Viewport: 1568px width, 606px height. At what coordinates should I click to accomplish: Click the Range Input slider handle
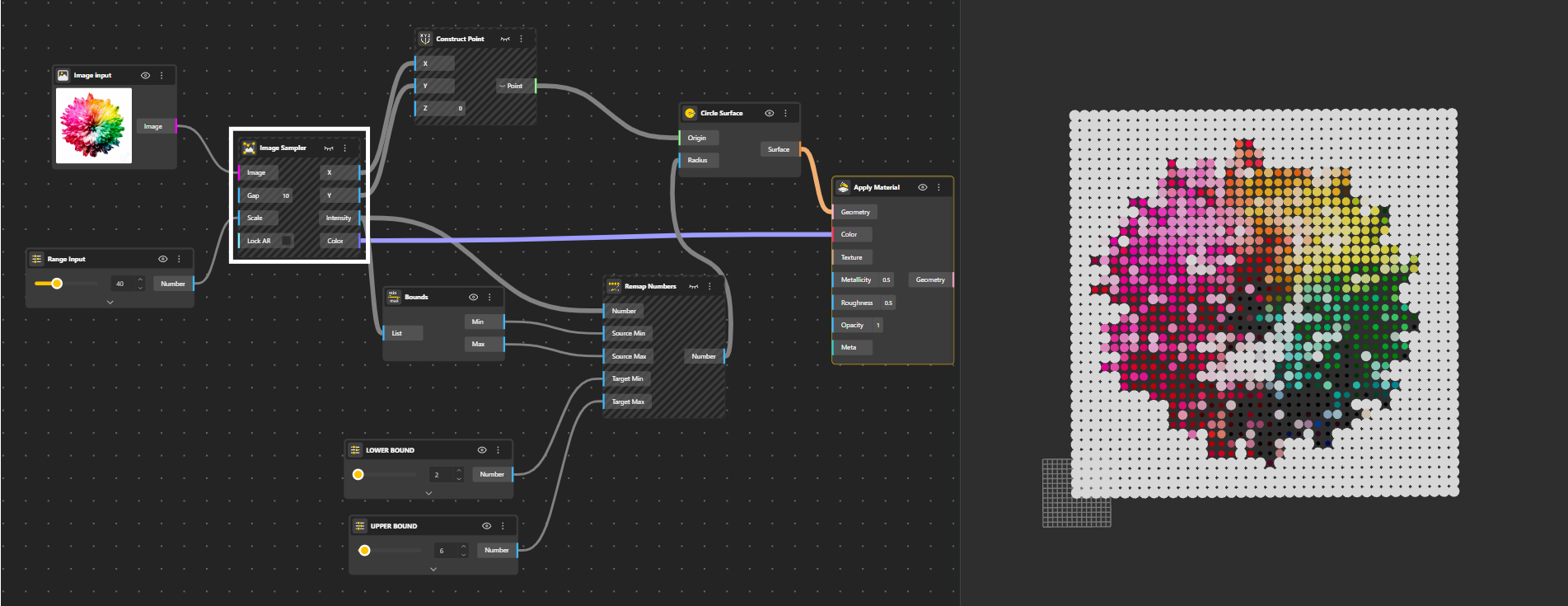click(x=57, y=284)
